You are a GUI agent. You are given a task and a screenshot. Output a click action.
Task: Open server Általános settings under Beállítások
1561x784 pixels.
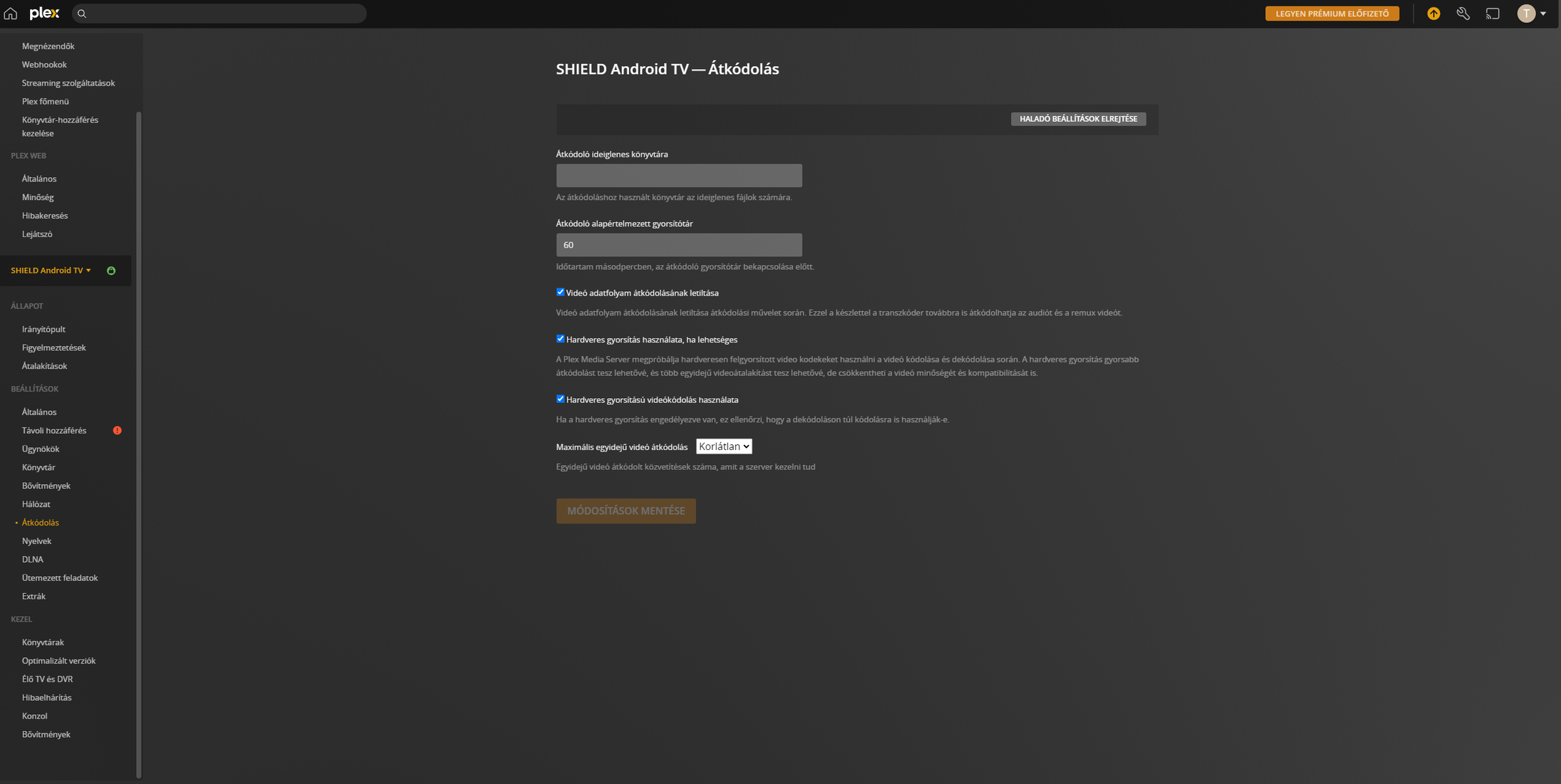(39, 412)
